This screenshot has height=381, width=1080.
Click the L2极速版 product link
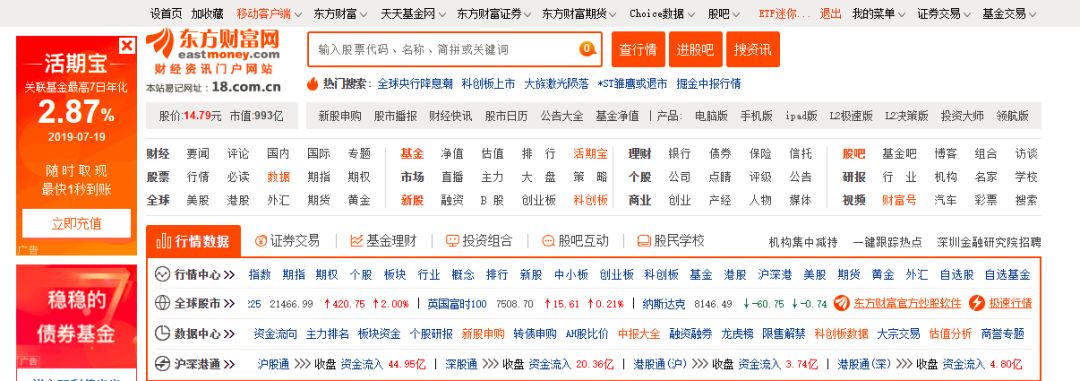click(851, 116)
